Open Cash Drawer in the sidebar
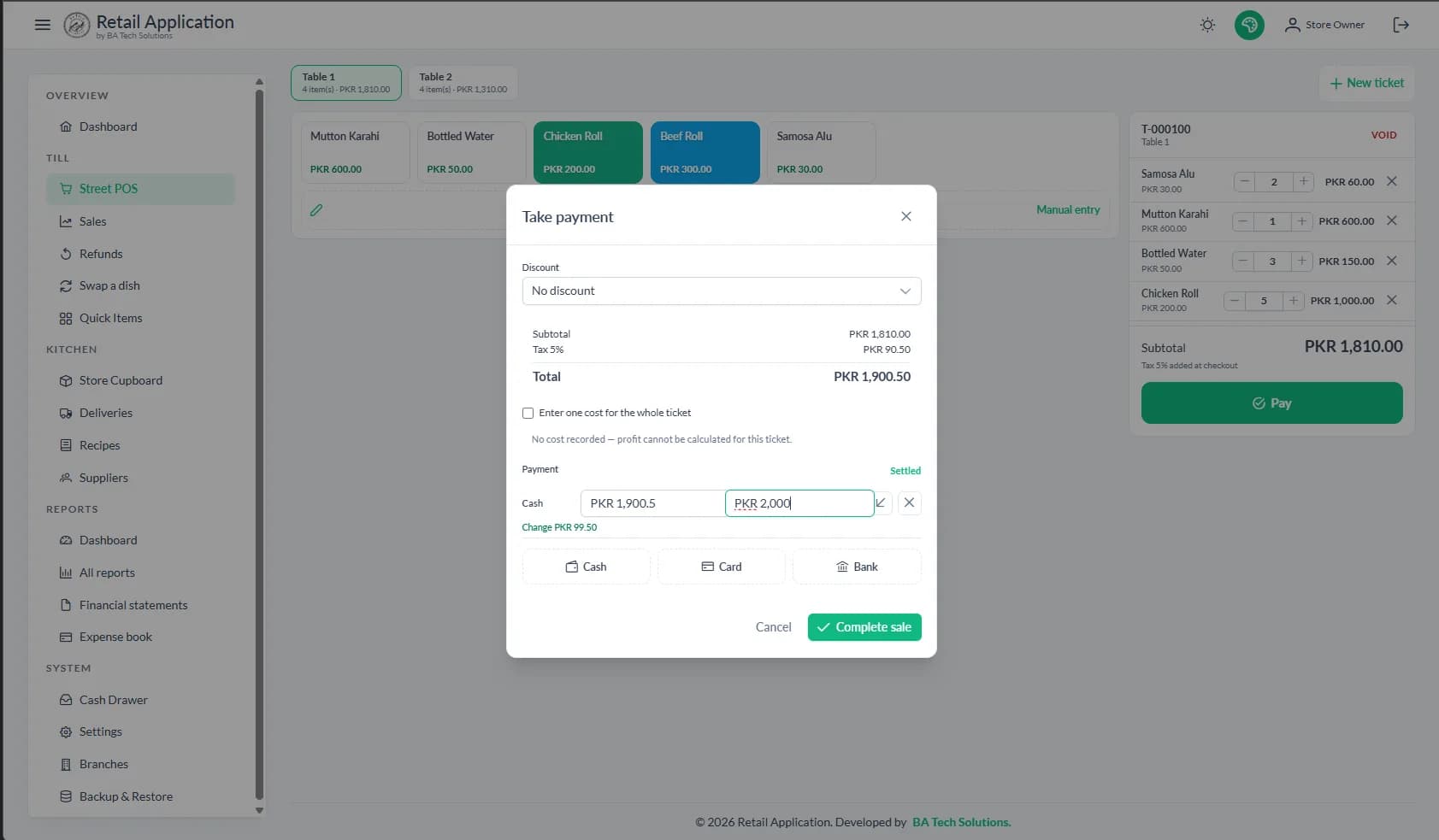This screenshot has height=840, width=1439. point(140,700)
